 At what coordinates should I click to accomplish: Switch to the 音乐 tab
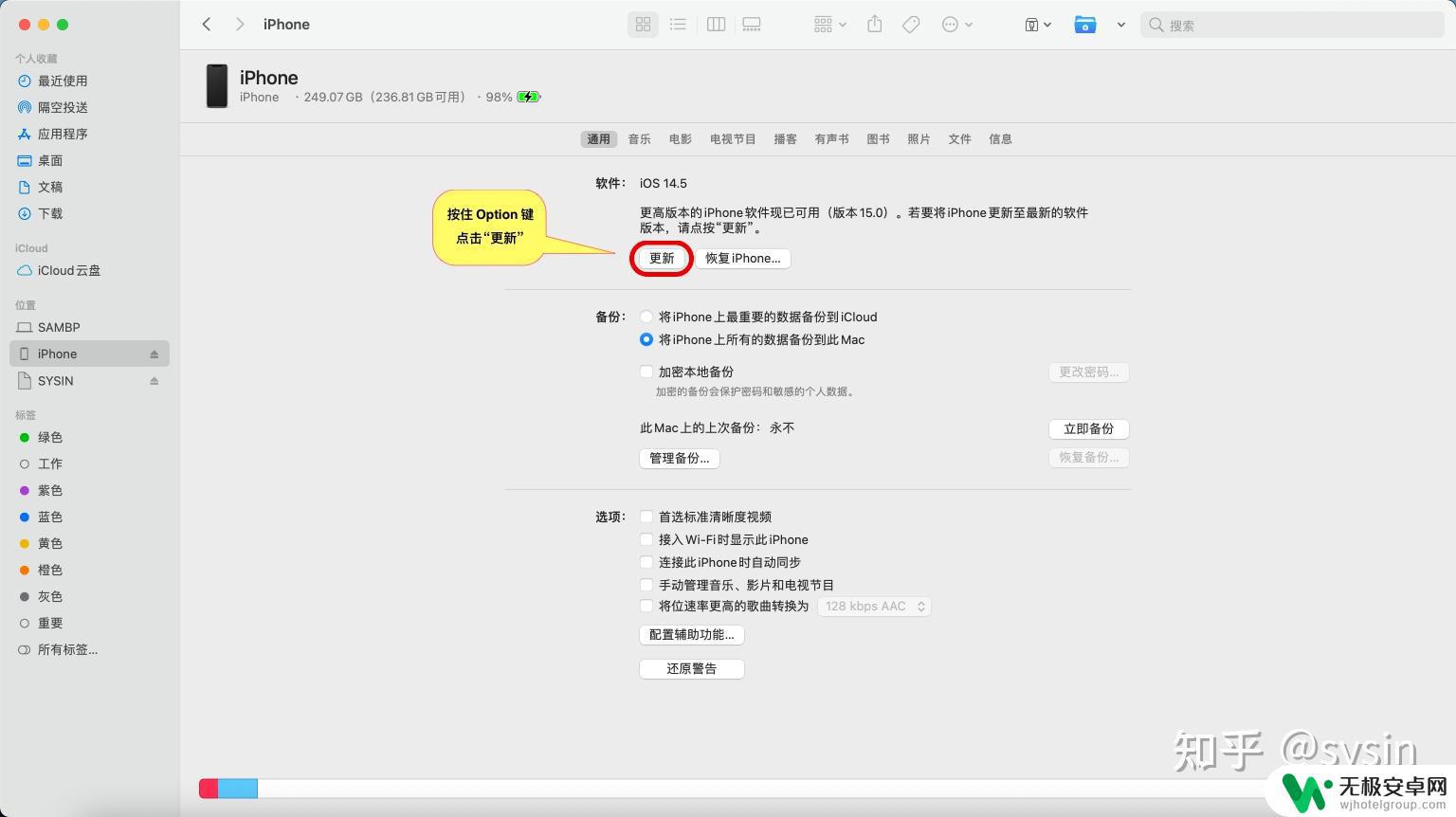pyautogui.click(x=639, y=139)
